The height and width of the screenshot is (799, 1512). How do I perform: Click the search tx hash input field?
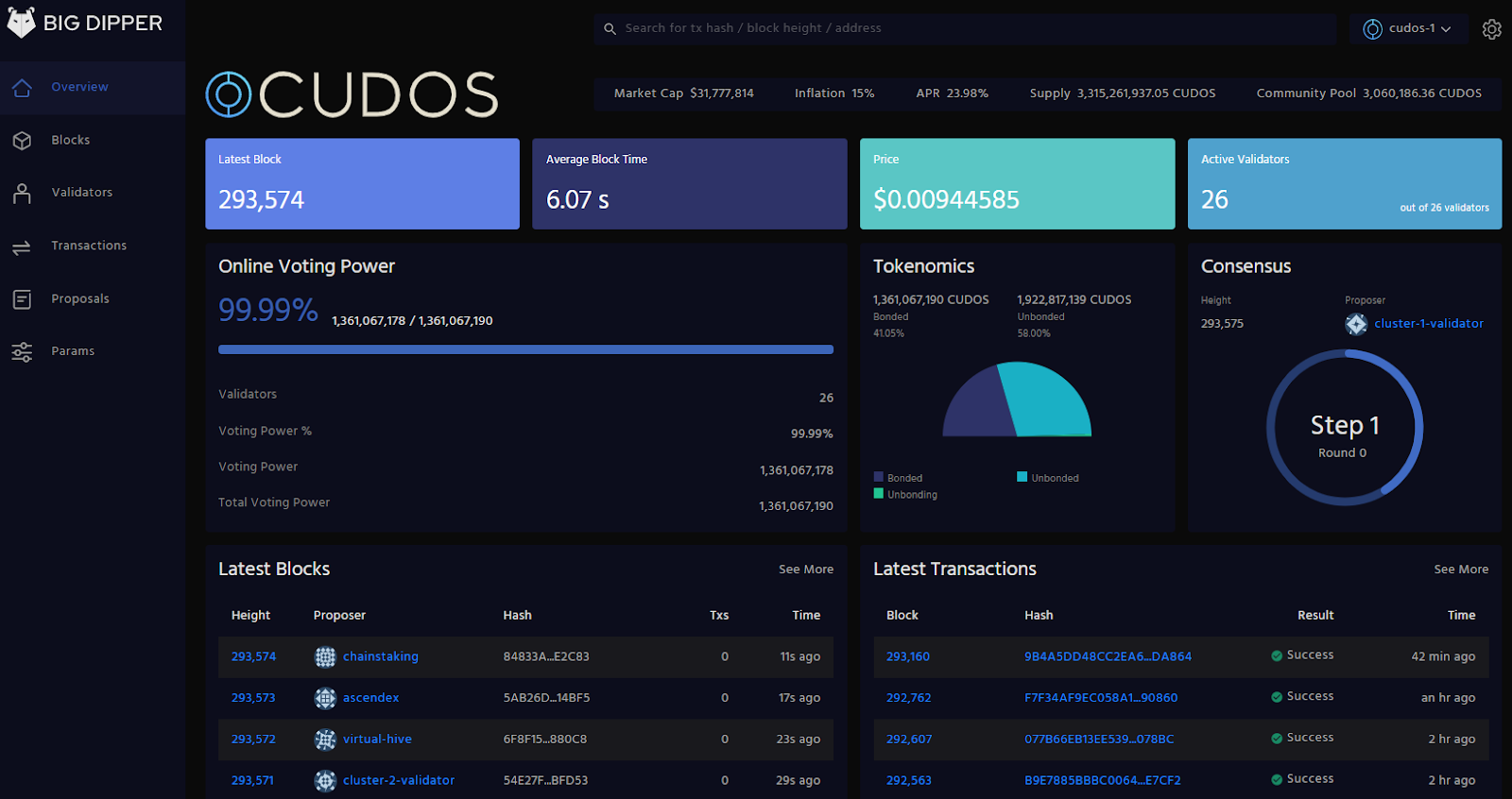(x=965, y=29)
